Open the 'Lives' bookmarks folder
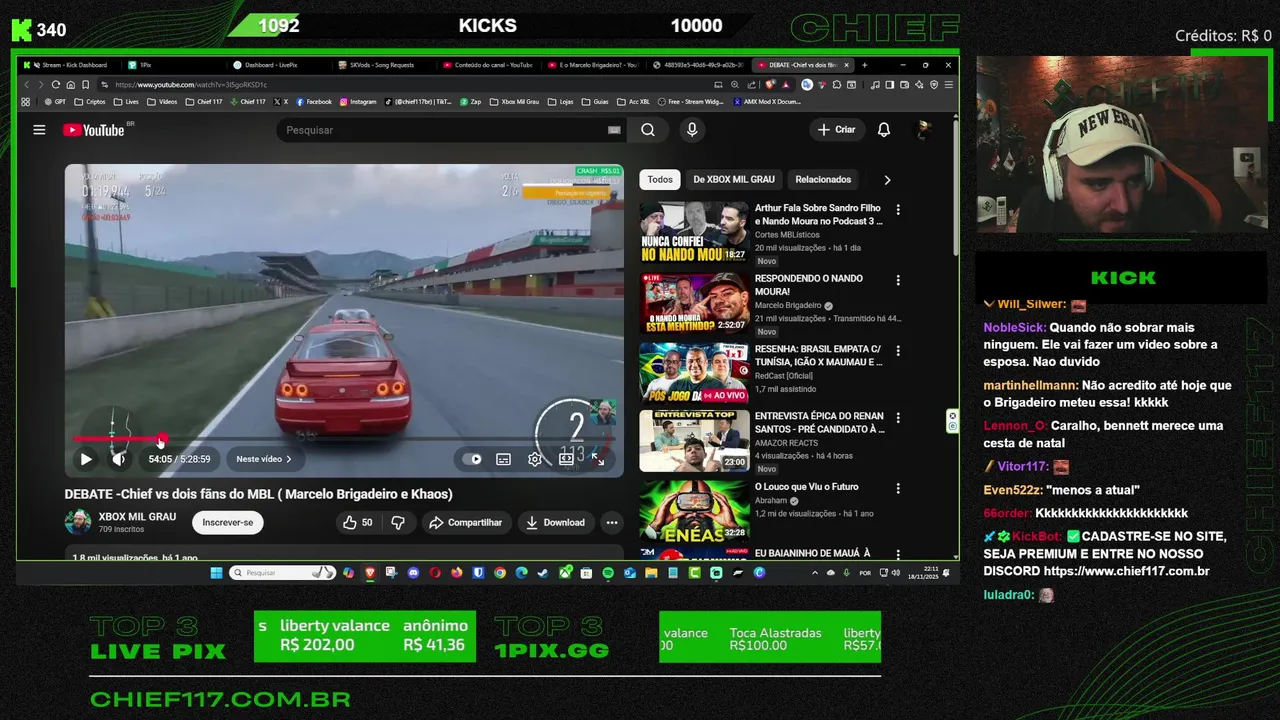The width and height of the screenshot is (1280, 720). tap(126, 101)
